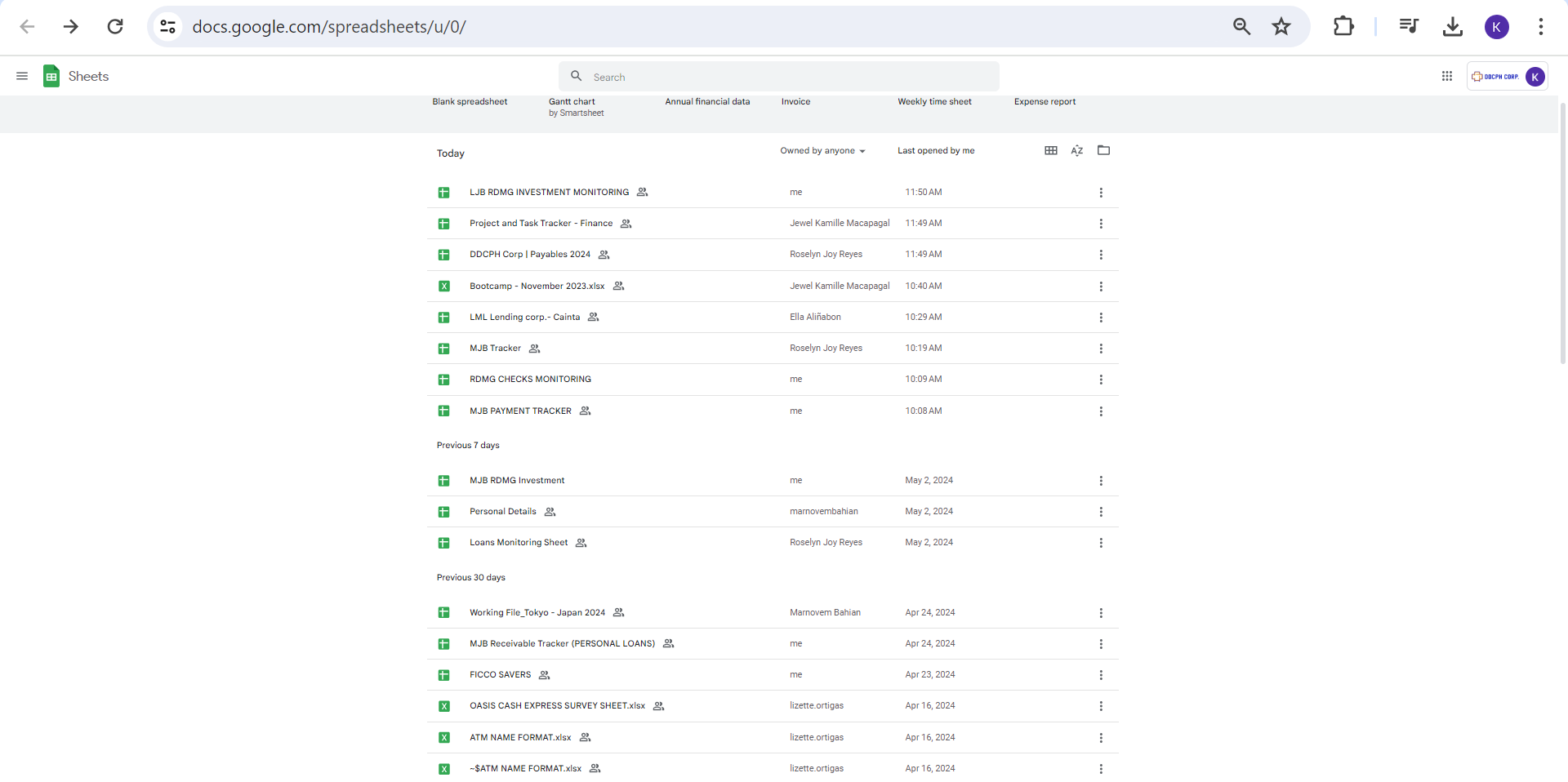Click the Sheets home logo icon
The height and width of the screenshot is (782, 1568).
coord(51,77)
